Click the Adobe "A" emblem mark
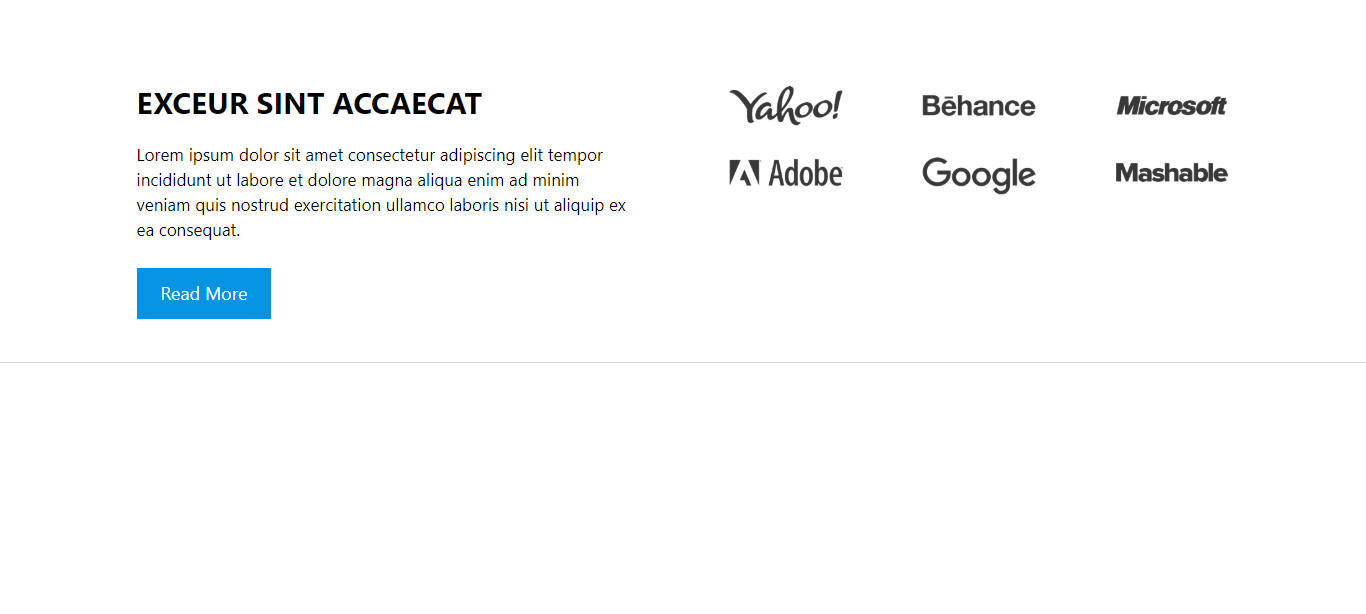 pyautogui.click(x=744, y=173)
